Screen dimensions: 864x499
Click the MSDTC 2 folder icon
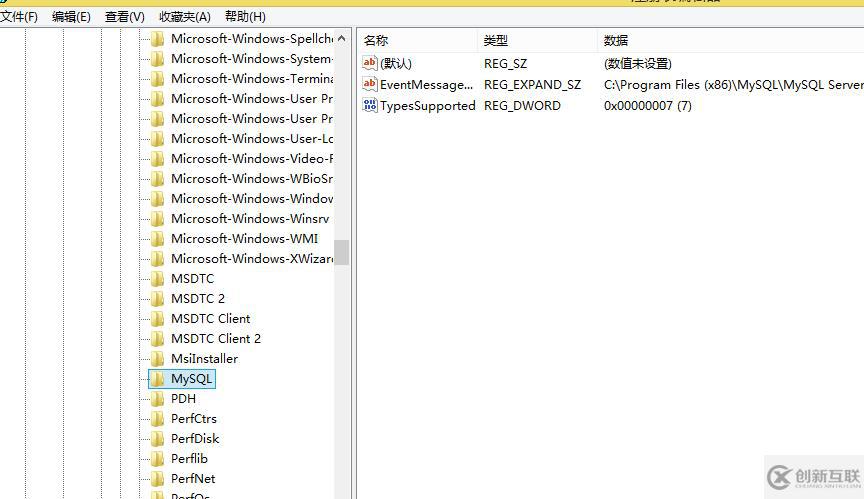pos(158,299)
